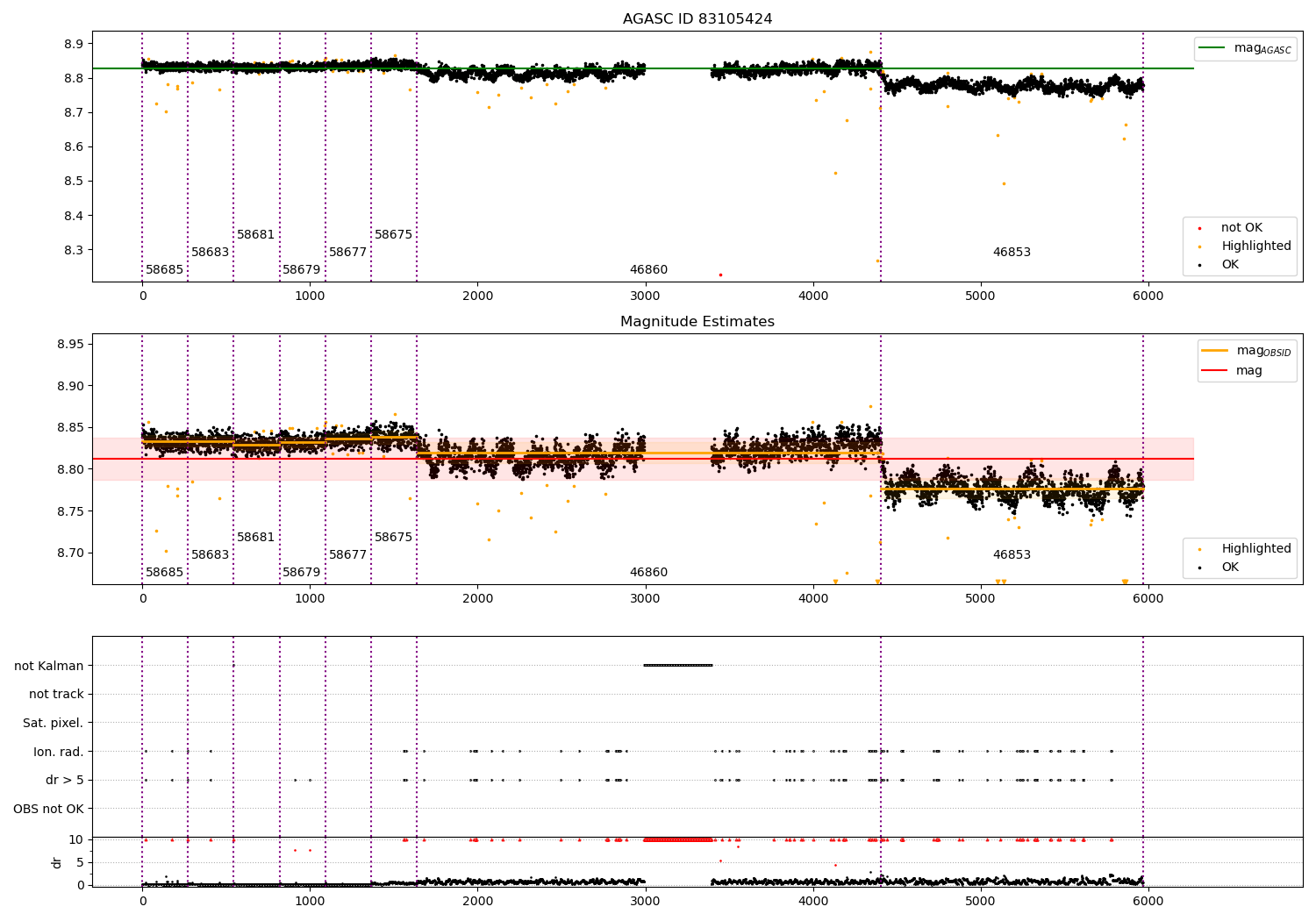Click obsid label 58679 in top plot
Screen dimensions: 1316x921
click(302, 270)
